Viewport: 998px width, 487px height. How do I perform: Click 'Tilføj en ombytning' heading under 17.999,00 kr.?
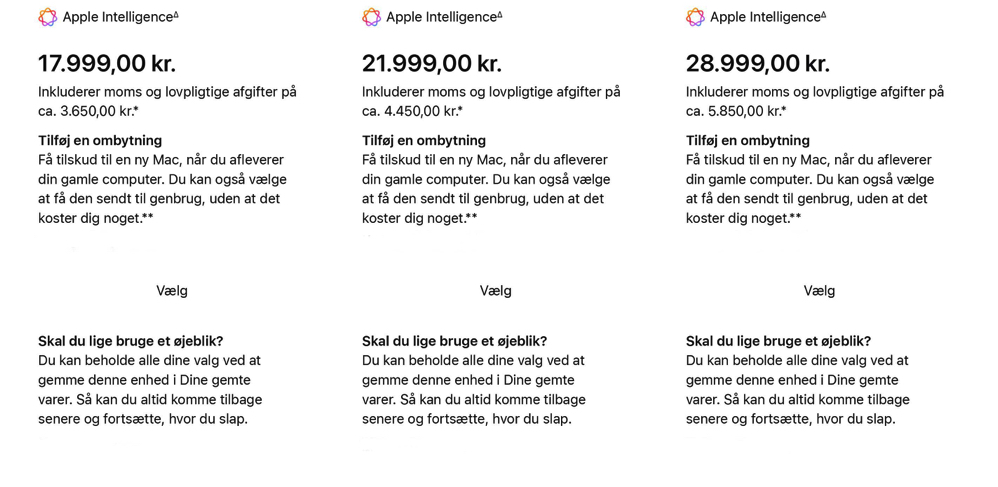coord(100,140)
